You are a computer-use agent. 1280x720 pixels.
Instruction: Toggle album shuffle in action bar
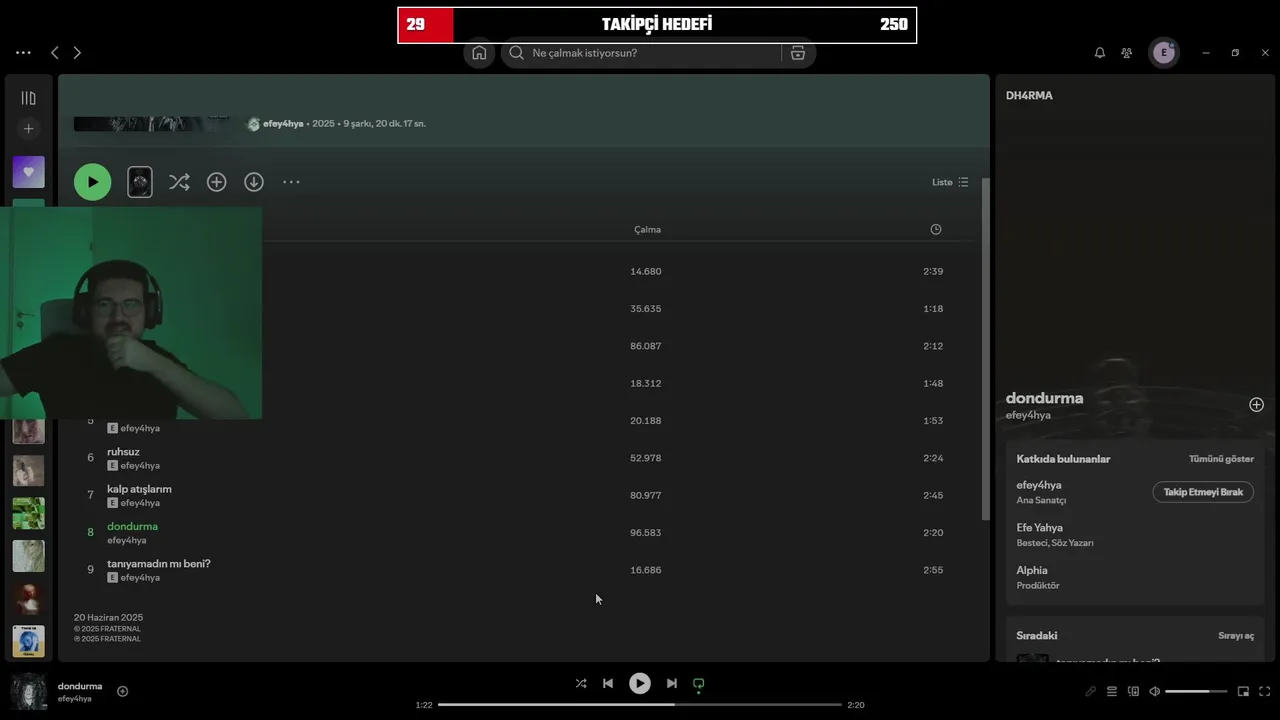point(179,182)
